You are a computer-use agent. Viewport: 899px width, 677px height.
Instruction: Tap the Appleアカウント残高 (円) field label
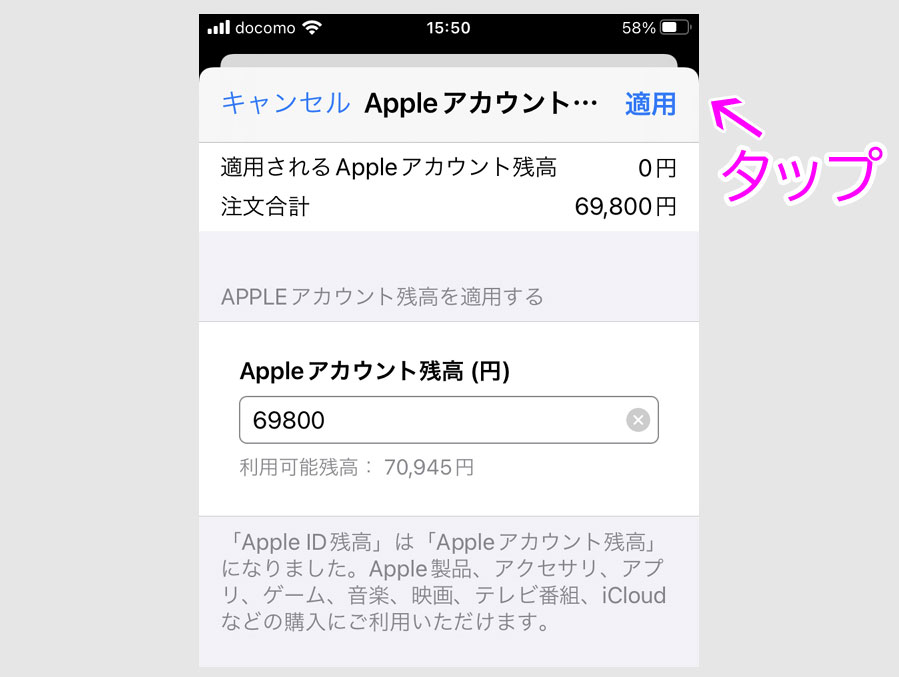(374, 371)
